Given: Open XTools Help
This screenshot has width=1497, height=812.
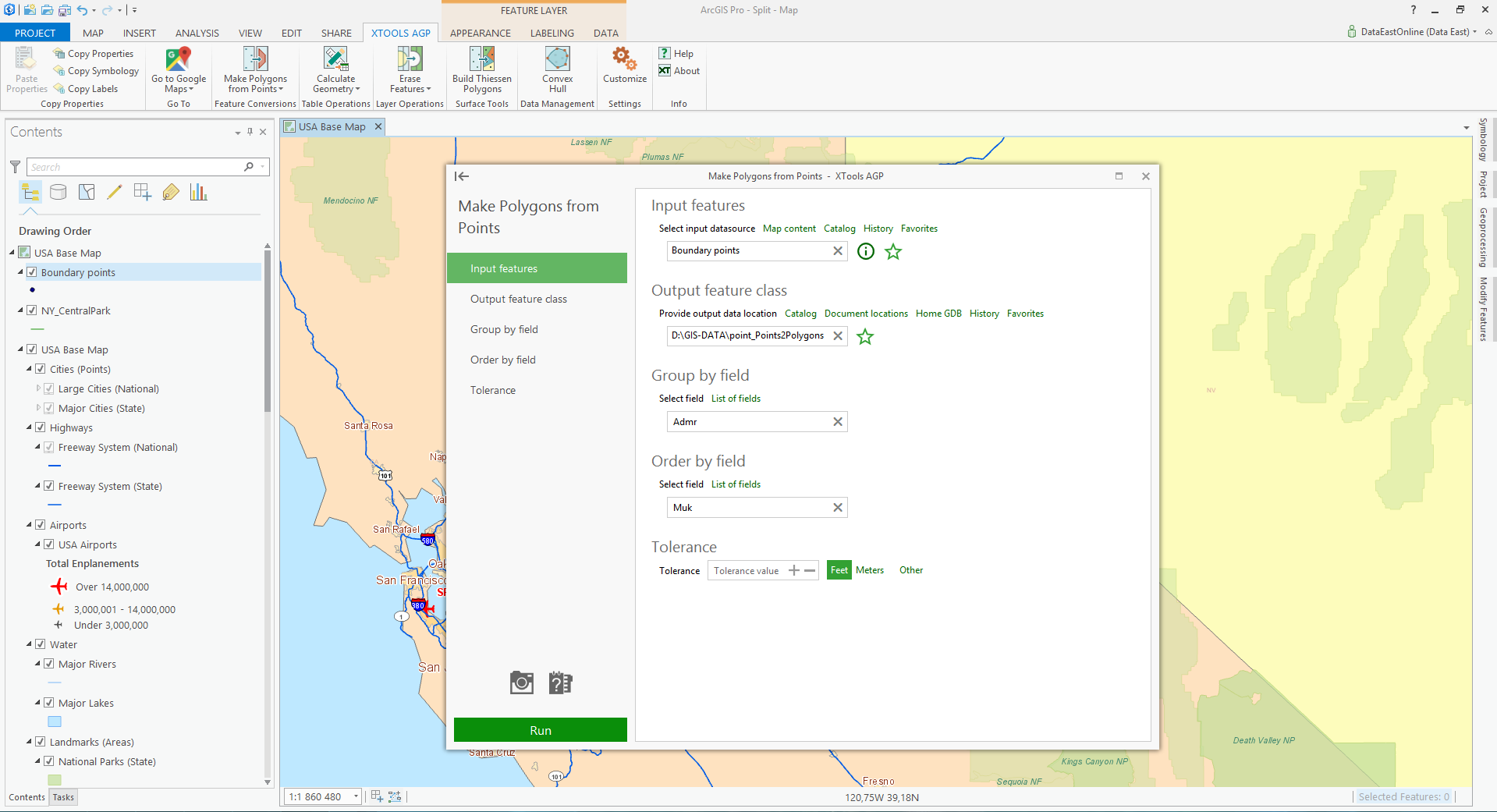Looking at the screenshot, I should 676,53.
